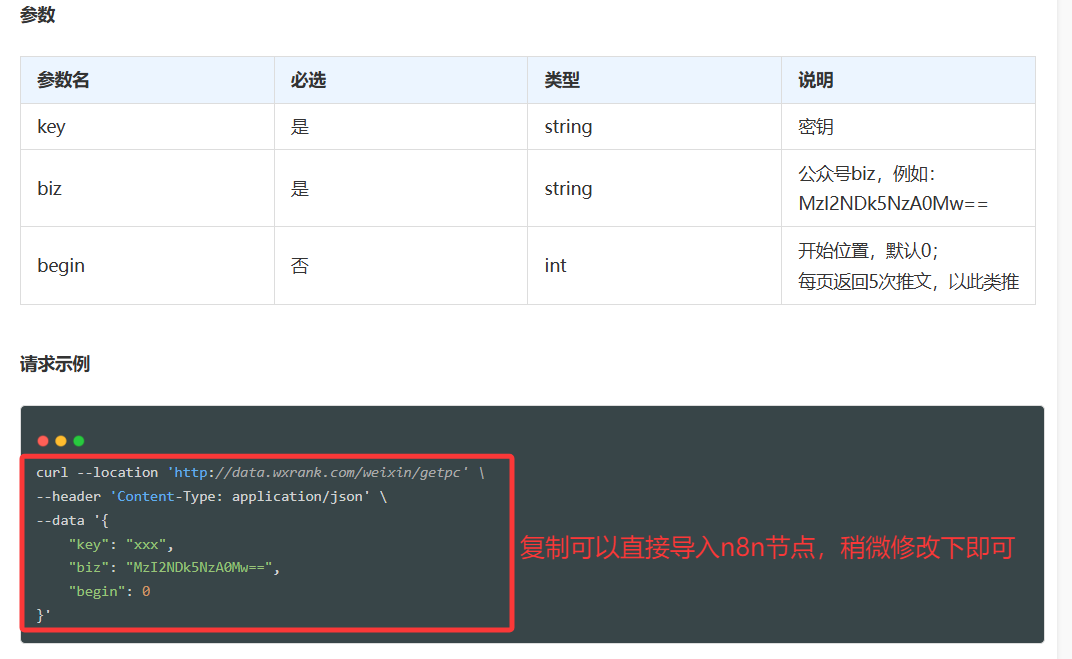Click the yellow window dot in code block

click(60, 440)
